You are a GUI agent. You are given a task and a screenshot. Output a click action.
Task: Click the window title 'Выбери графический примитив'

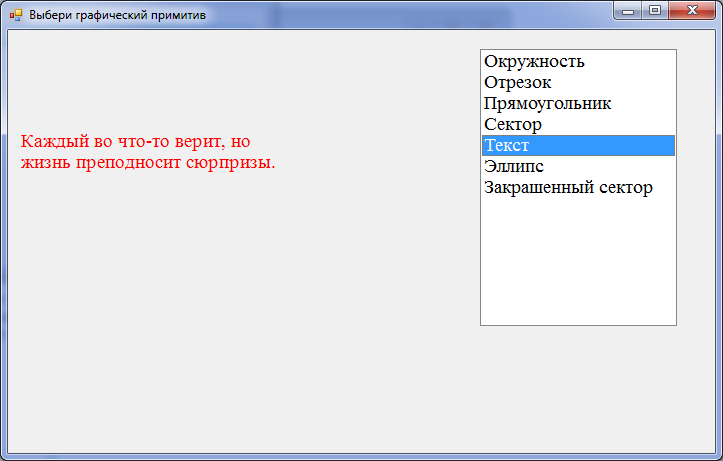tap(118, 15)
